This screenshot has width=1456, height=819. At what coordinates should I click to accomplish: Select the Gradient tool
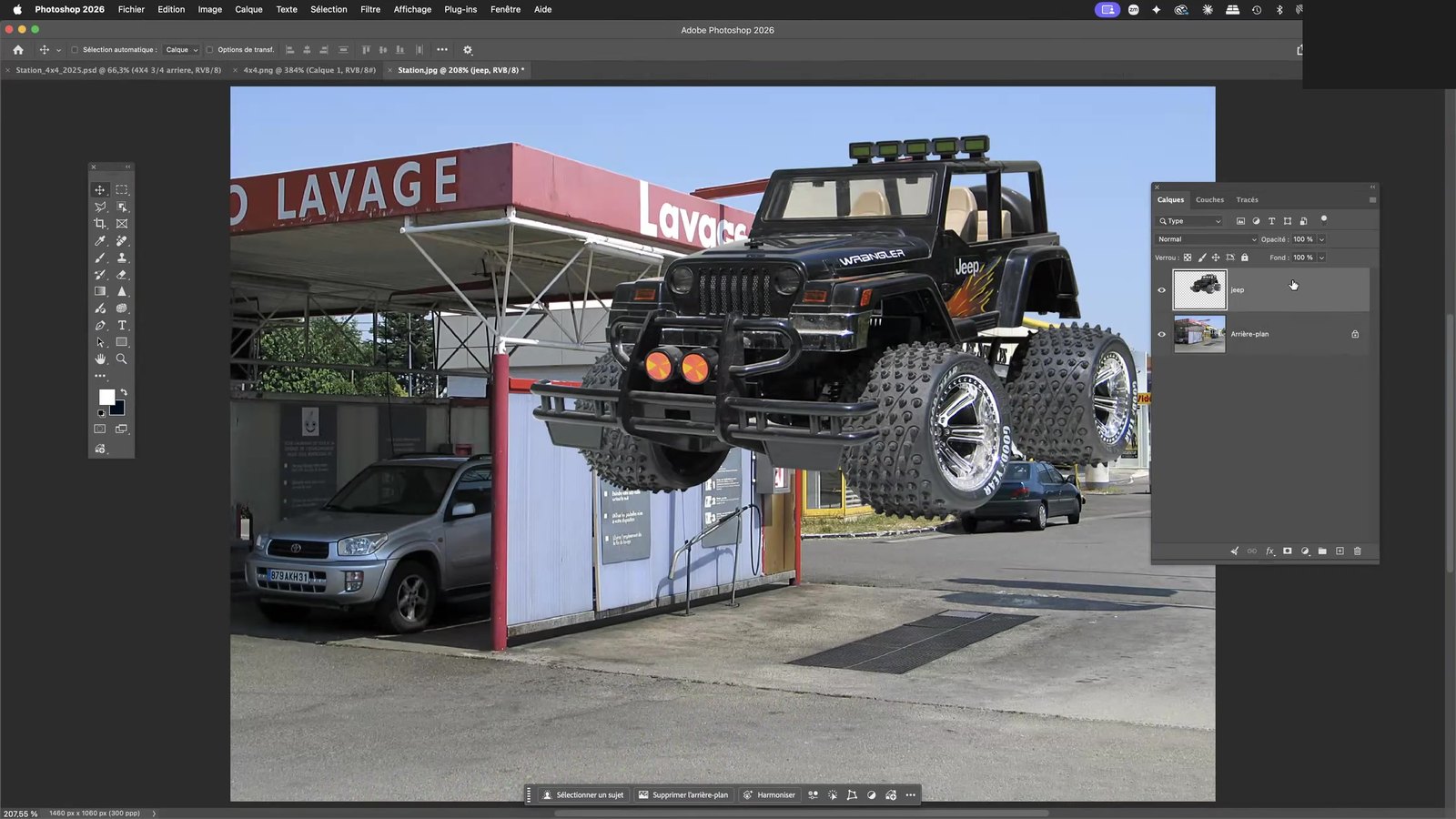(100, 292)
